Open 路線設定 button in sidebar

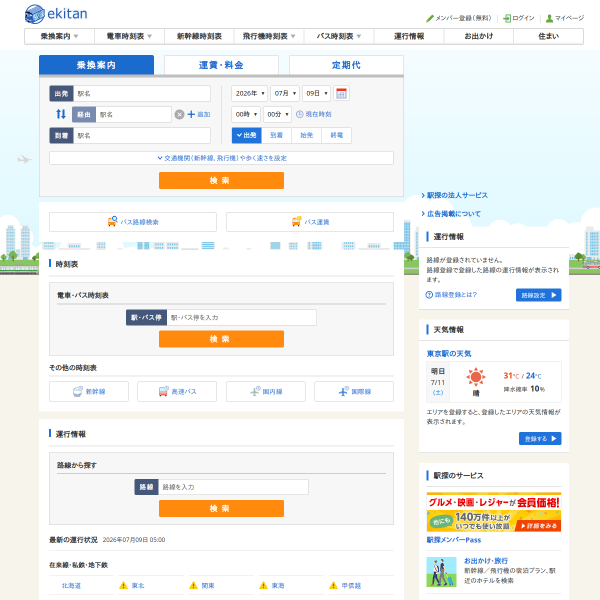pyautogui.click(x=538, y=295)
